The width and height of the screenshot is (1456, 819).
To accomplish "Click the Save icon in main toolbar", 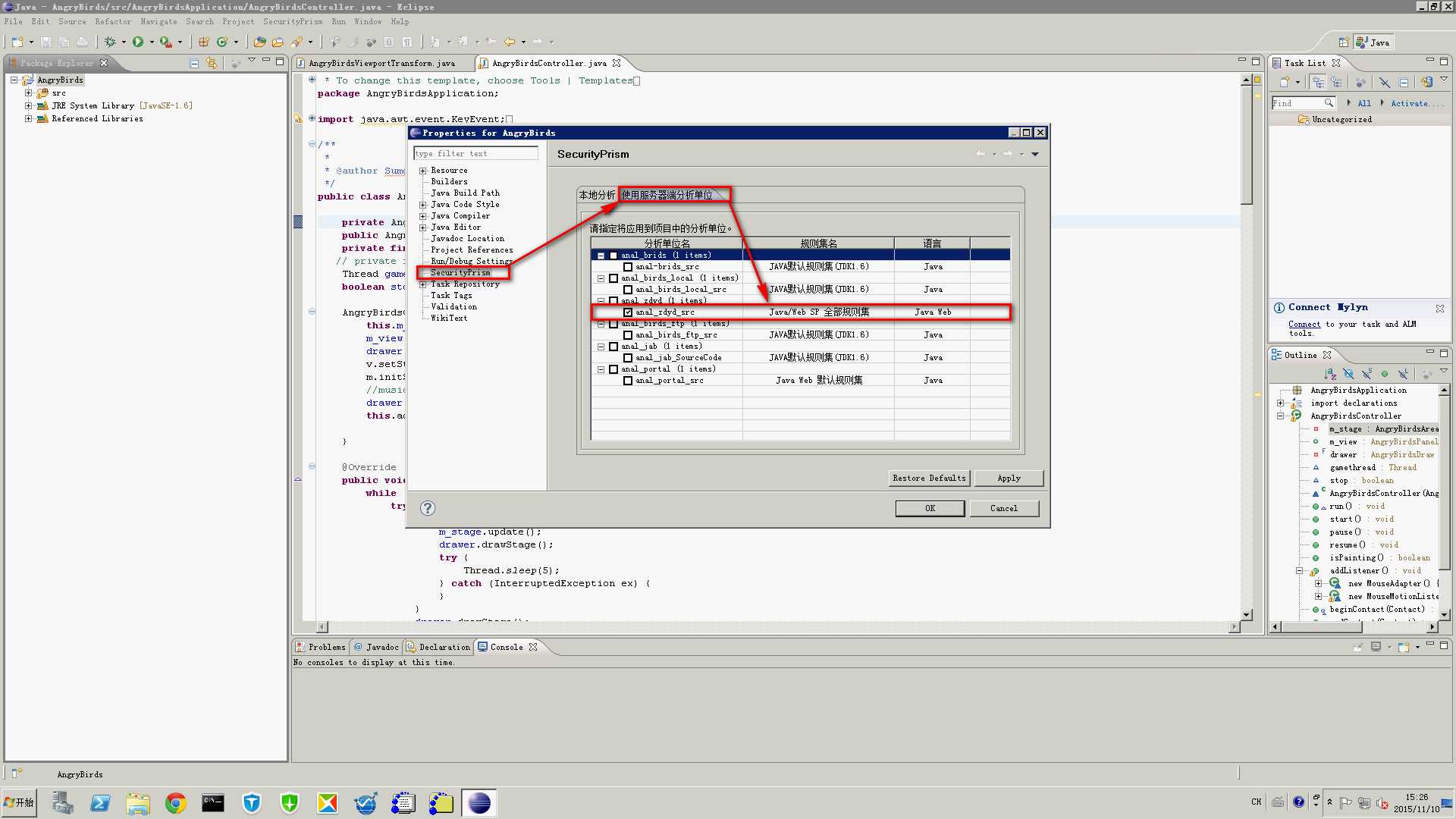I will click(45, 42).
